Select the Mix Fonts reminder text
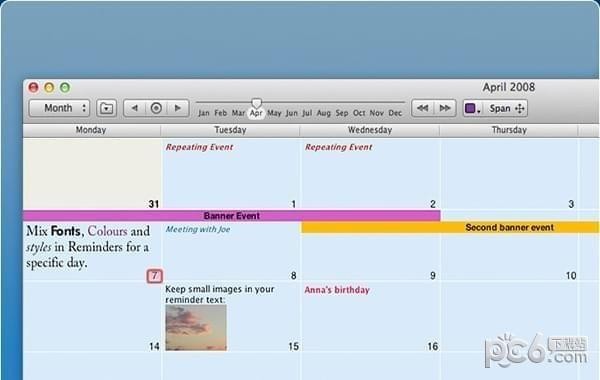Viewport: 600px width, 380px height. click(88, 247)
